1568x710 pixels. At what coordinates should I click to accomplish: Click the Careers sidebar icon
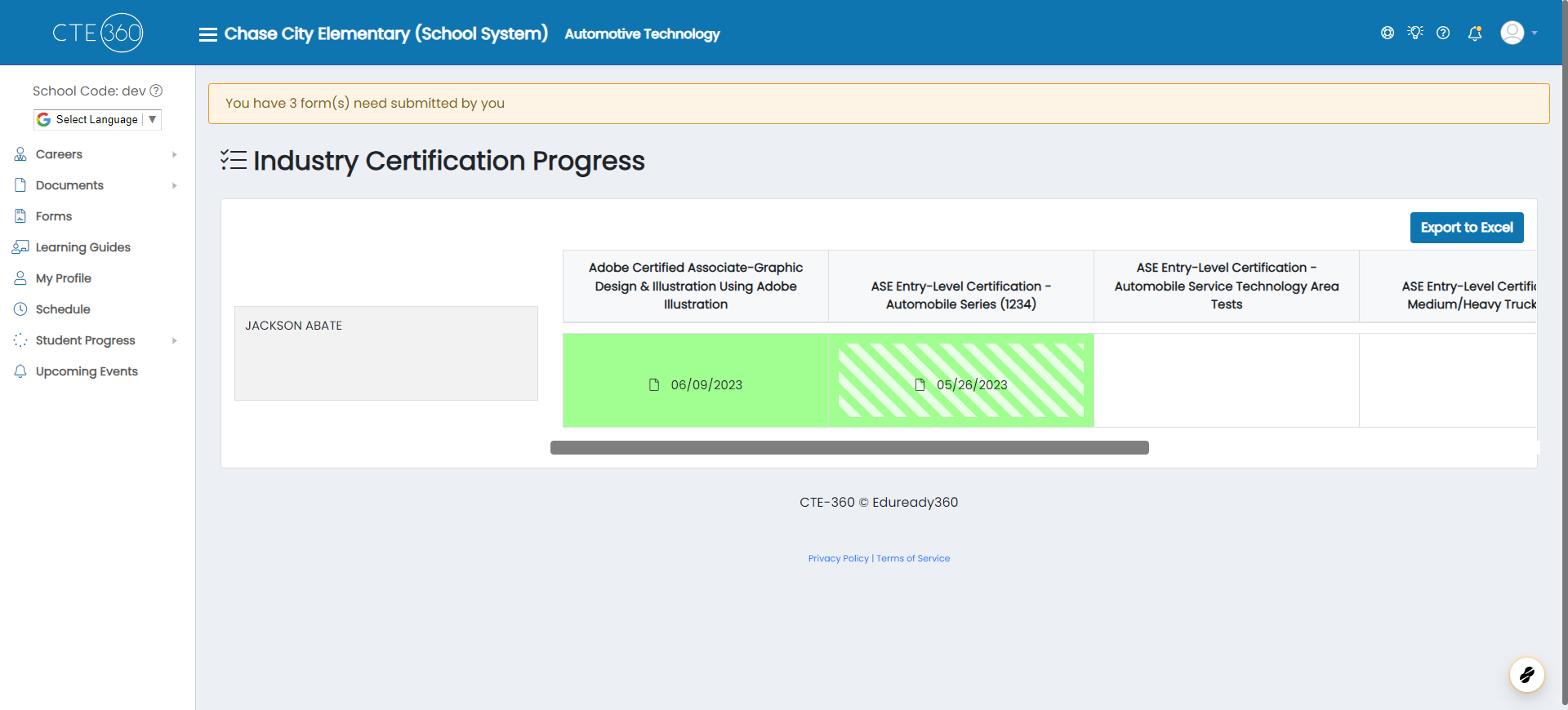[20, 154]
